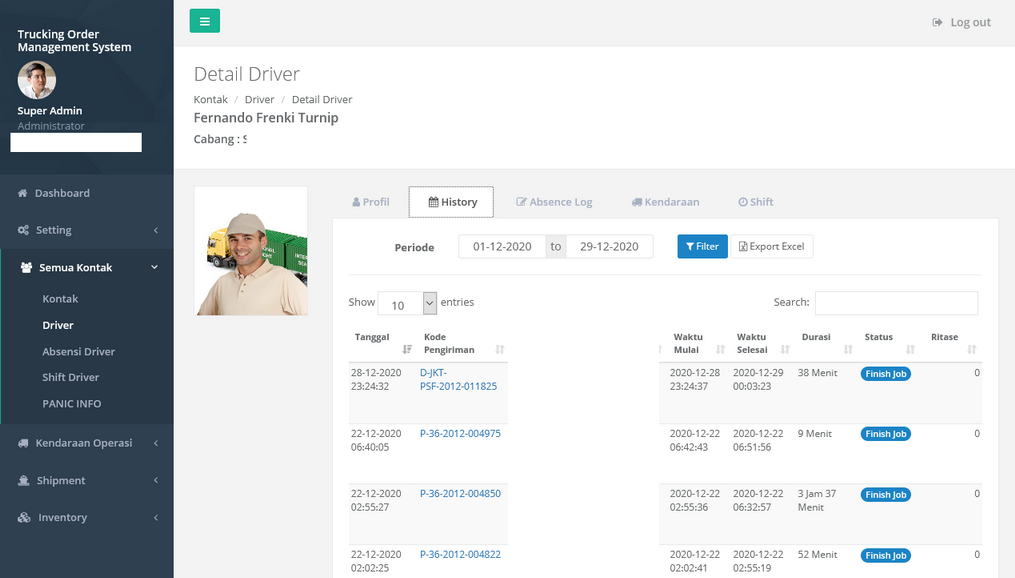Expand the Shipment menu chevron
The image size is (1015, 578).
click(x=156, y=480)
